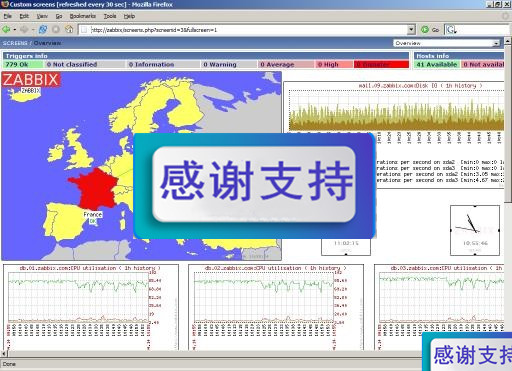Open the Overview screen selector dropdown
The image size is (512, 371).
447,43
